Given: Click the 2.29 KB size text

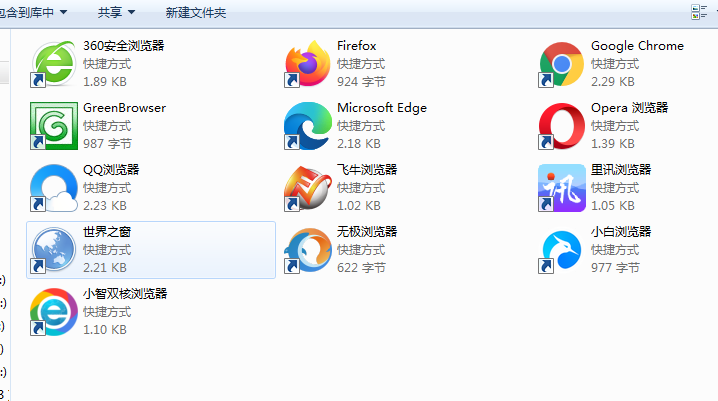Looking at the screenshot, I should point(613,82).
